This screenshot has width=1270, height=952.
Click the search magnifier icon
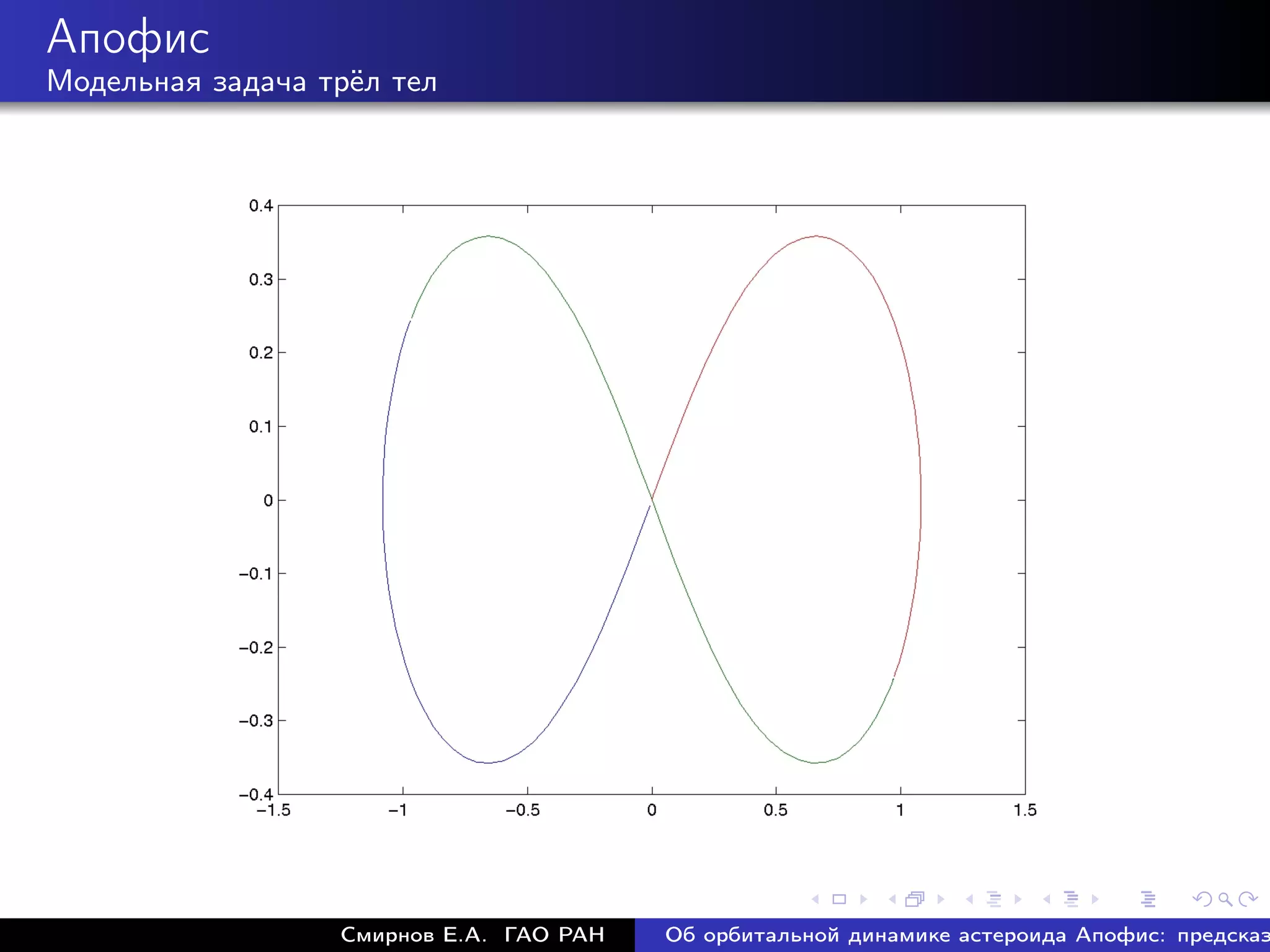[x=1225, y=899]
